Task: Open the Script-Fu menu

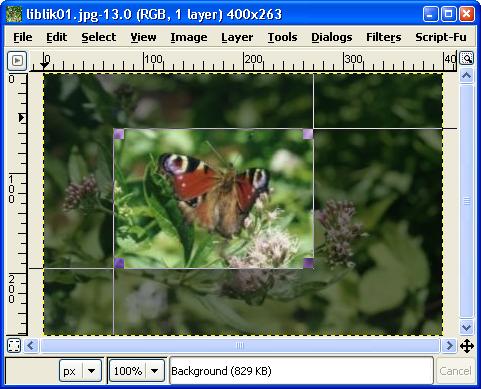Action: [441, 37]
